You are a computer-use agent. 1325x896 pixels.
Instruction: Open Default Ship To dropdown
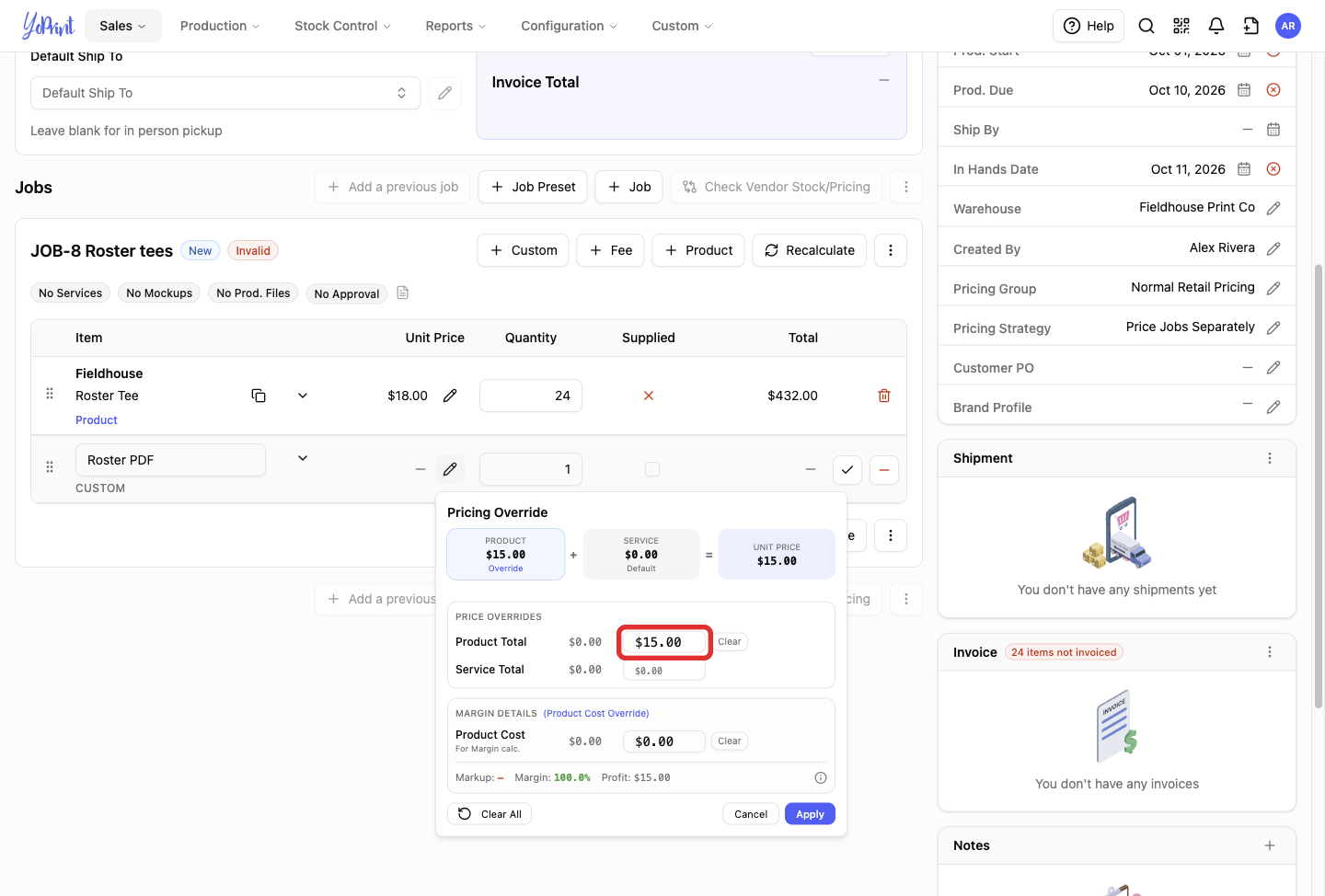225,93
